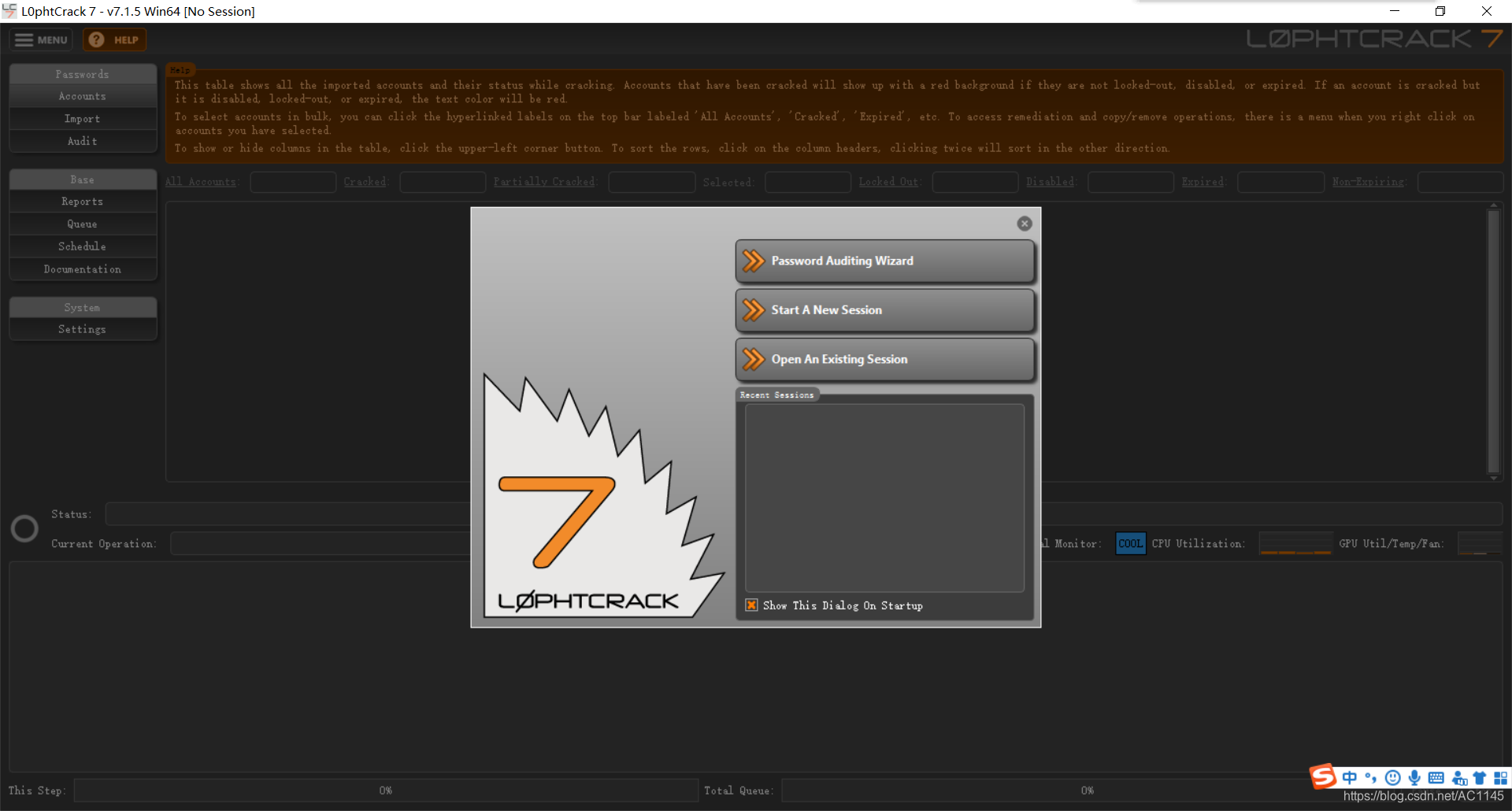Click the Cracked filter link
Viewport: 1512px width, 811px height.
pyautogui.click(x=365, y=182)
